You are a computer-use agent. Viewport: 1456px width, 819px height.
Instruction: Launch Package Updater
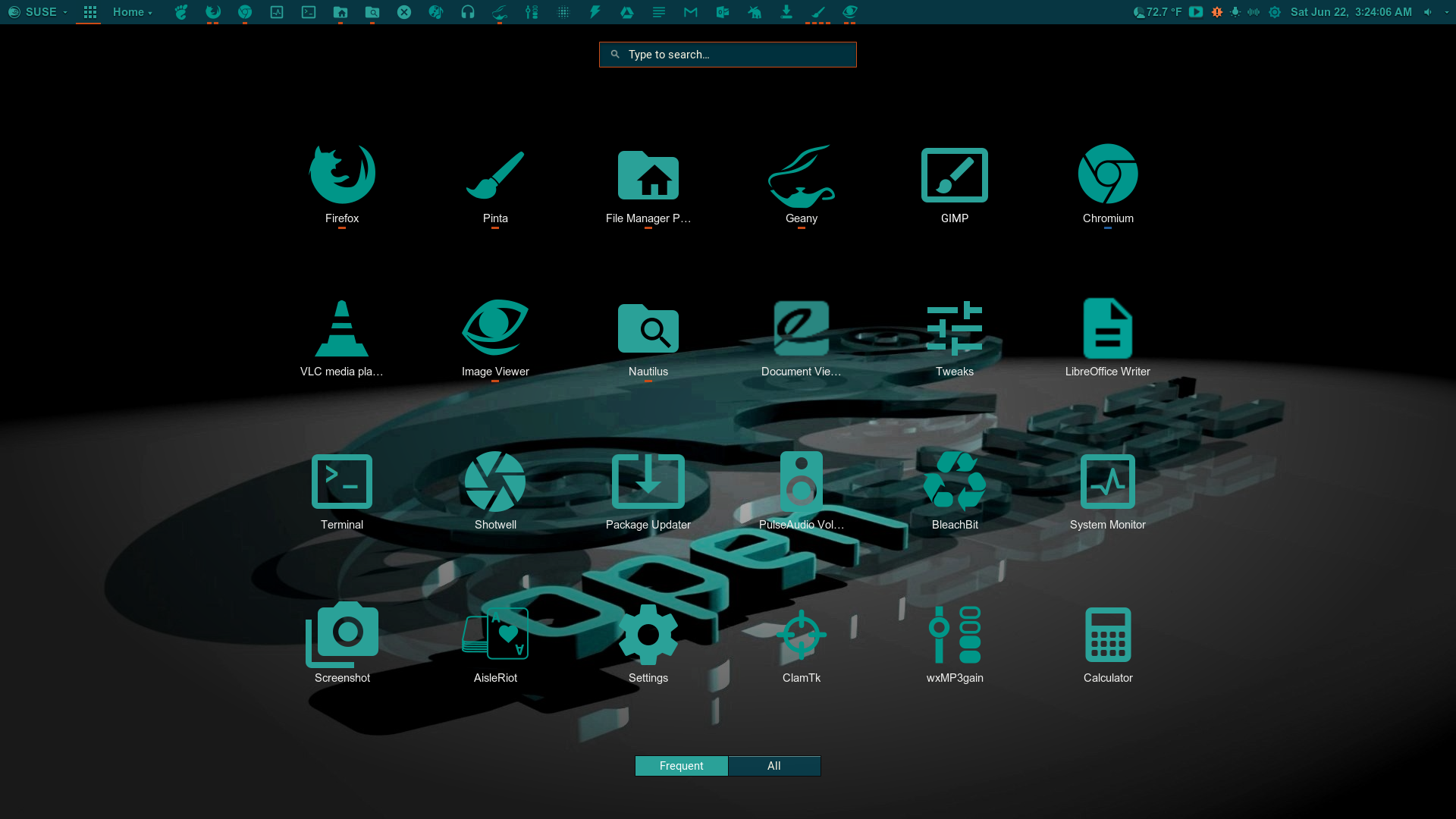coord(648,491)
